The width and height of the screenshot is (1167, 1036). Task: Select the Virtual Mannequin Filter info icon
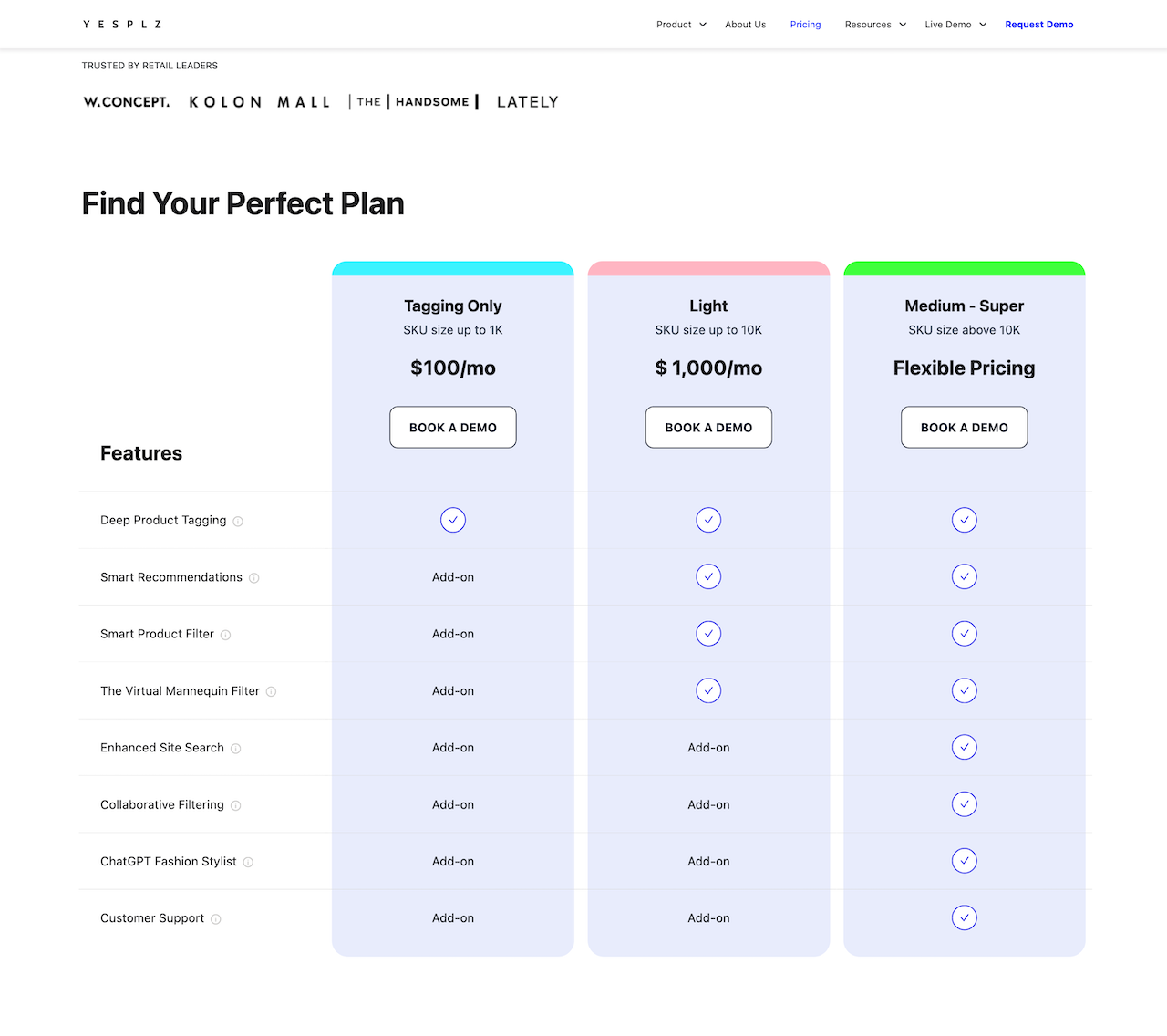[271, 691]
